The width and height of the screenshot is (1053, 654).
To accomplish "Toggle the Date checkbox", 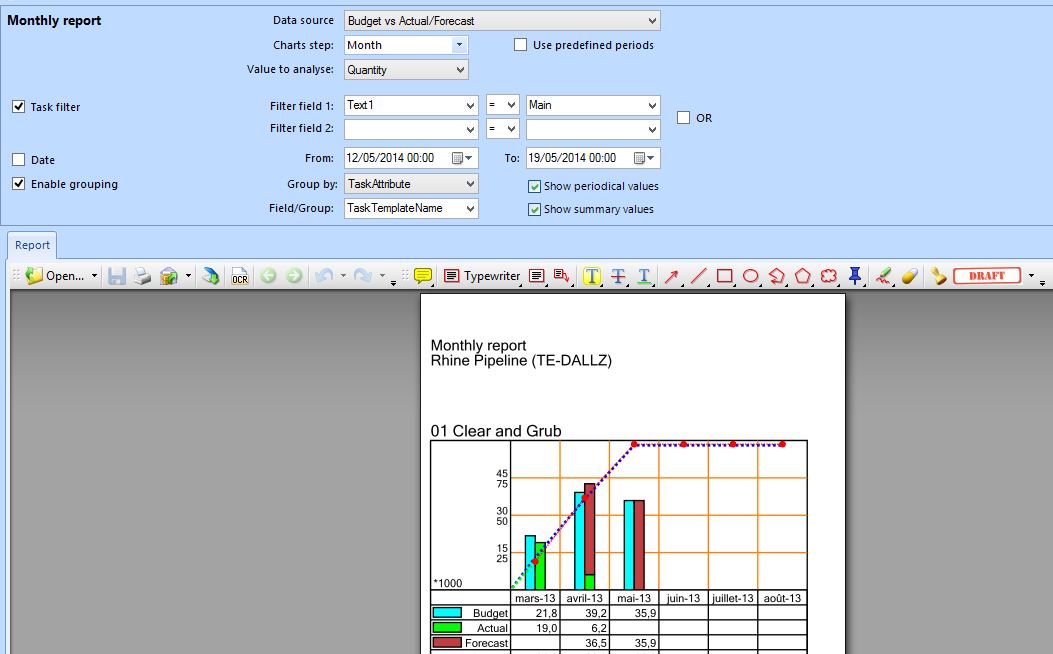I will (19, 160).
